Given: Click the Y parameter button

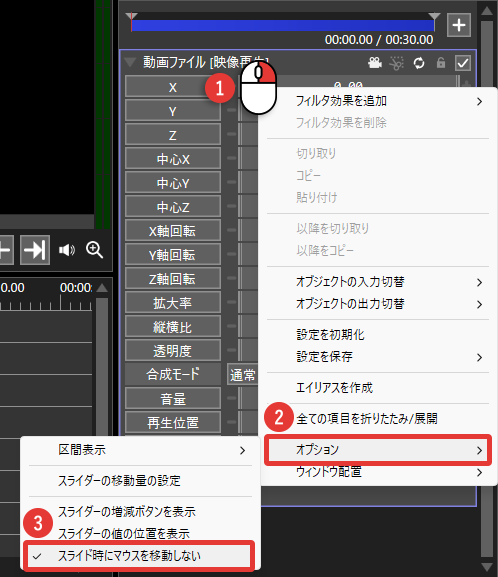Looking at the screenshot, I should (x=173, y=111).
